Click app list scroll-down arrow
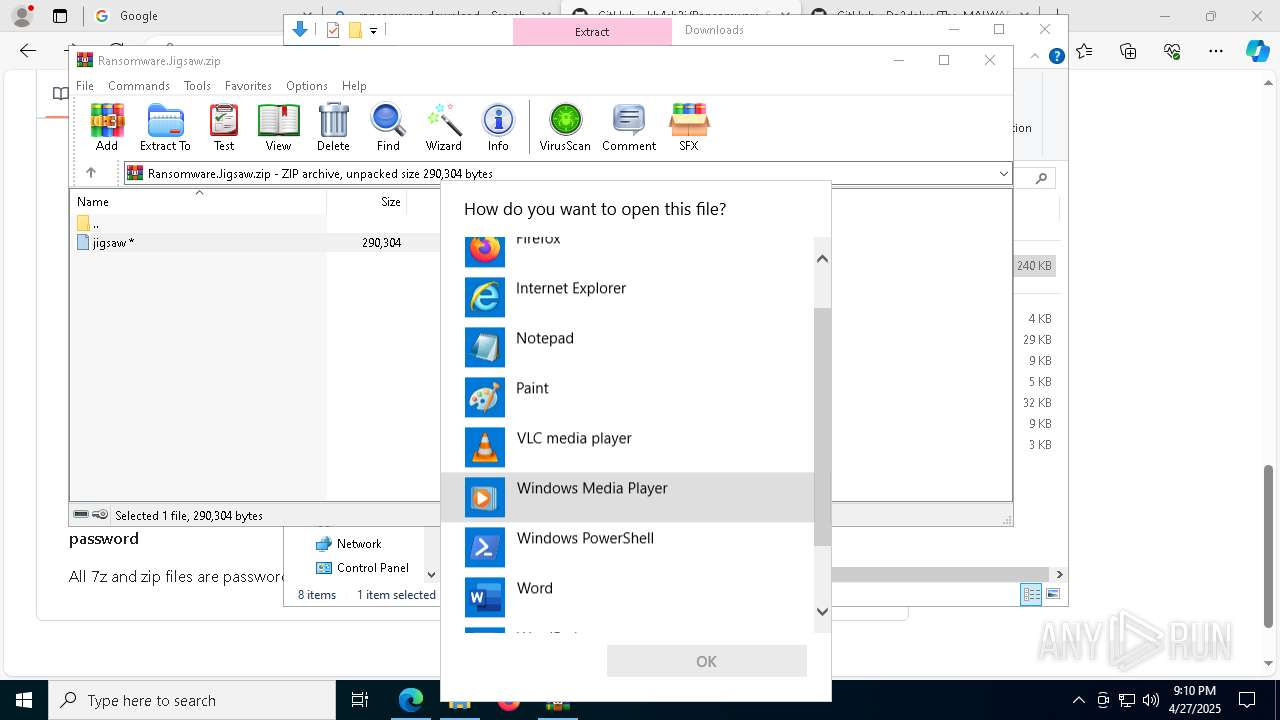Image resolution: width=1280 pixels, height=720 pixels. click(822, 611)
